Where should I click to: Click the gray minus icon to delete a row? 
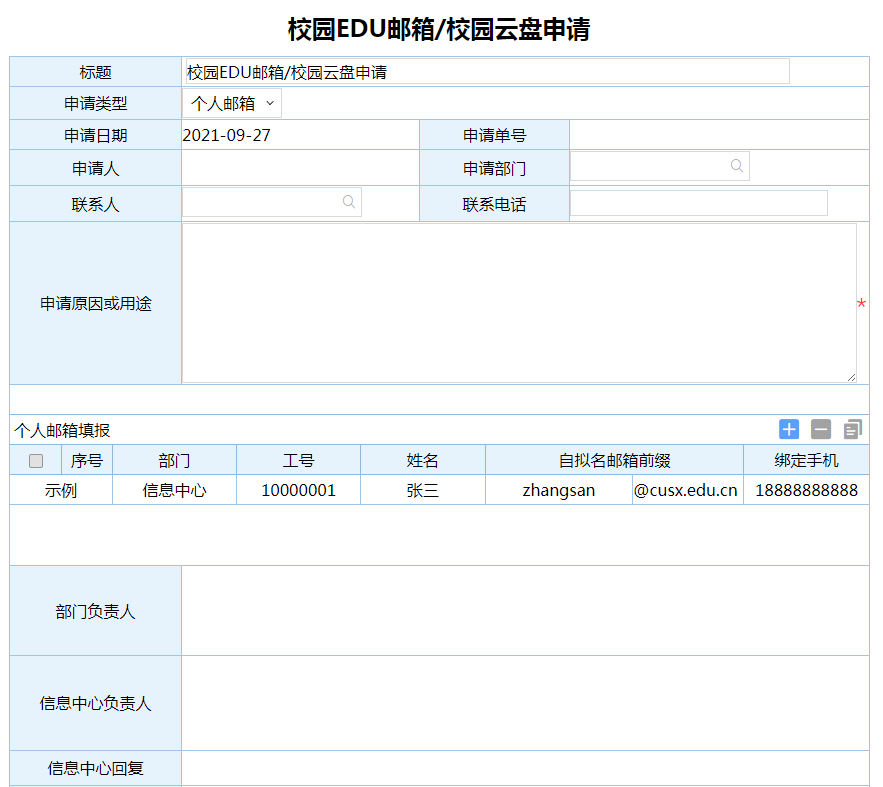(821, 429)
